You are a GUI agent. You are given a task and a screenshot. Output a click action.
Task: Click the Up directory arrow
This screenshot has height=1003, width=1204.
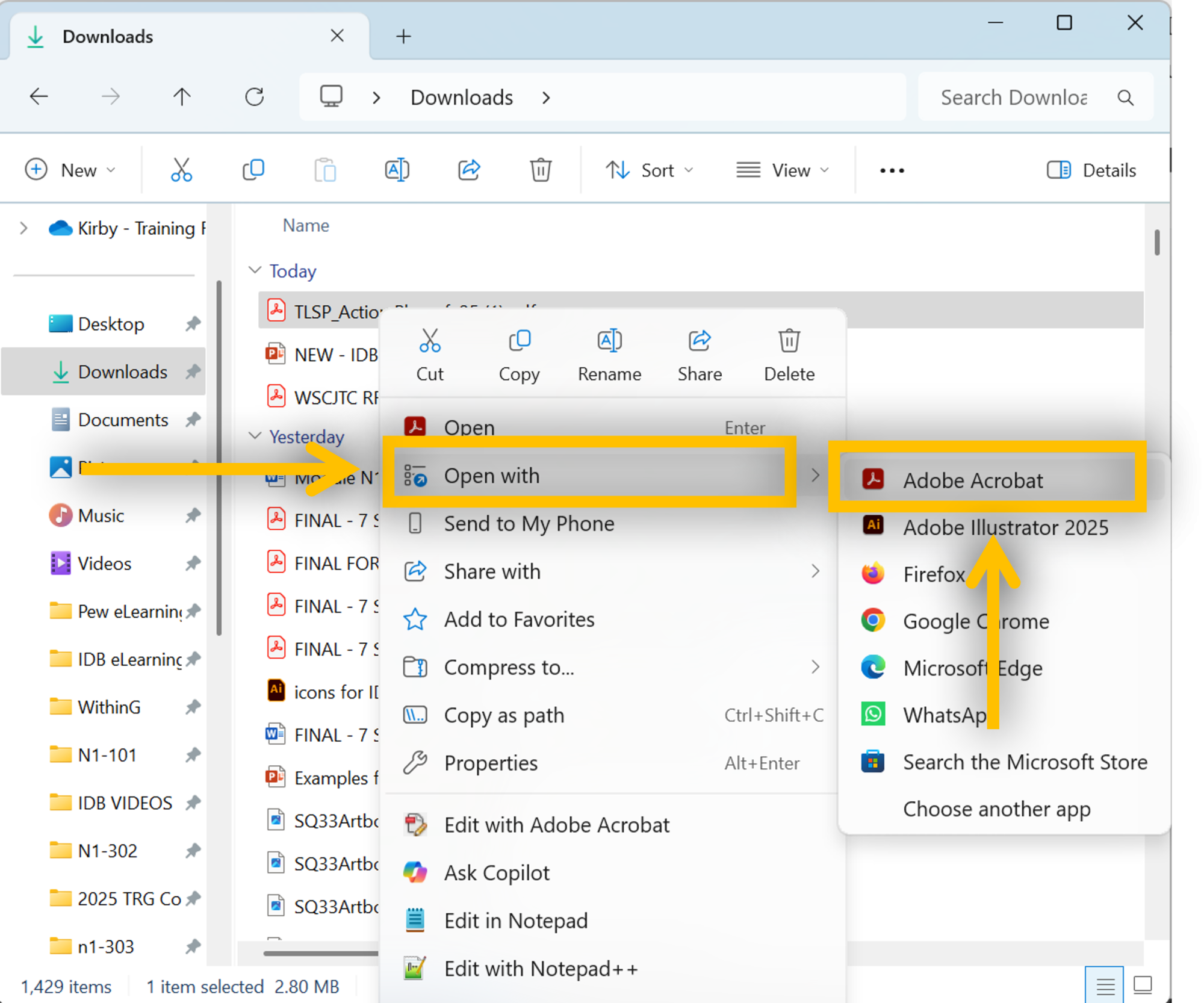182,97
